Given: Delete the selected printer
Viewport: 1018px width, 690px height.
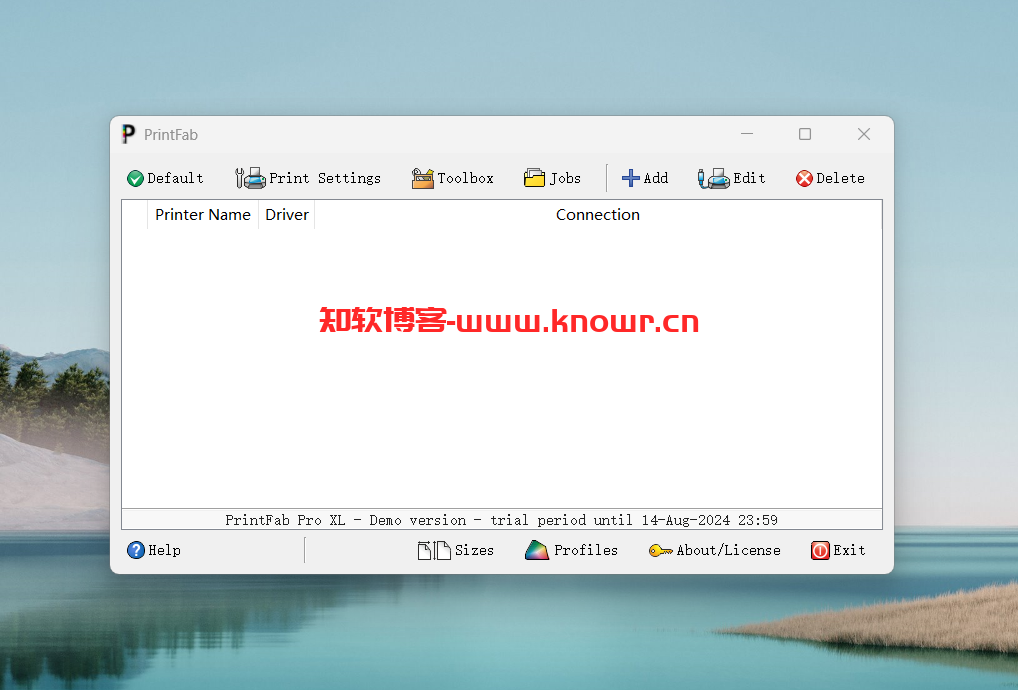Looking at the screenshot, I should (x=830, y=179).
